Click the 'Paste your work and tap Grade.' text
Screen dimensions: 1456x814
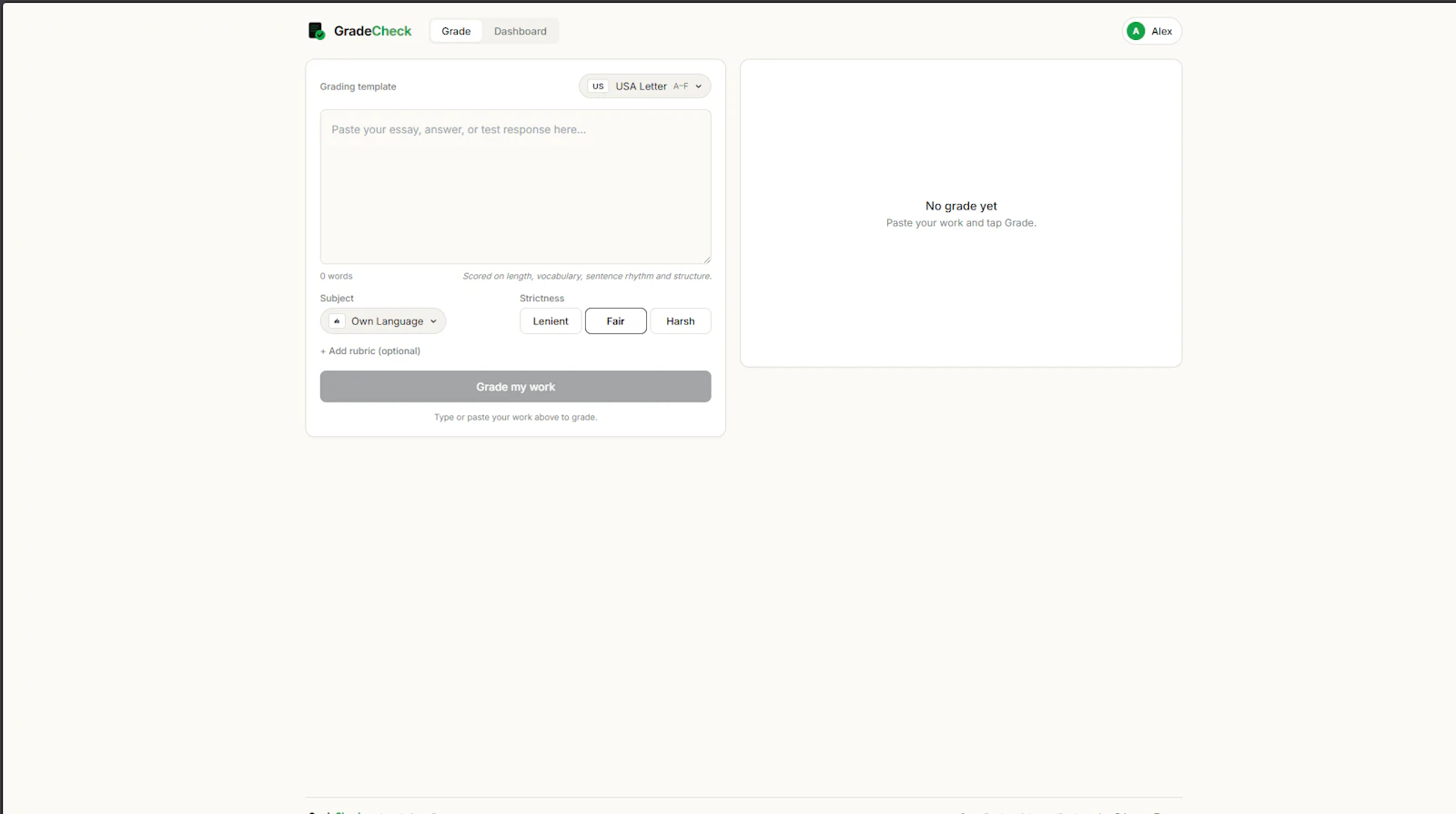pyautogui.click(x=961, y=223)
